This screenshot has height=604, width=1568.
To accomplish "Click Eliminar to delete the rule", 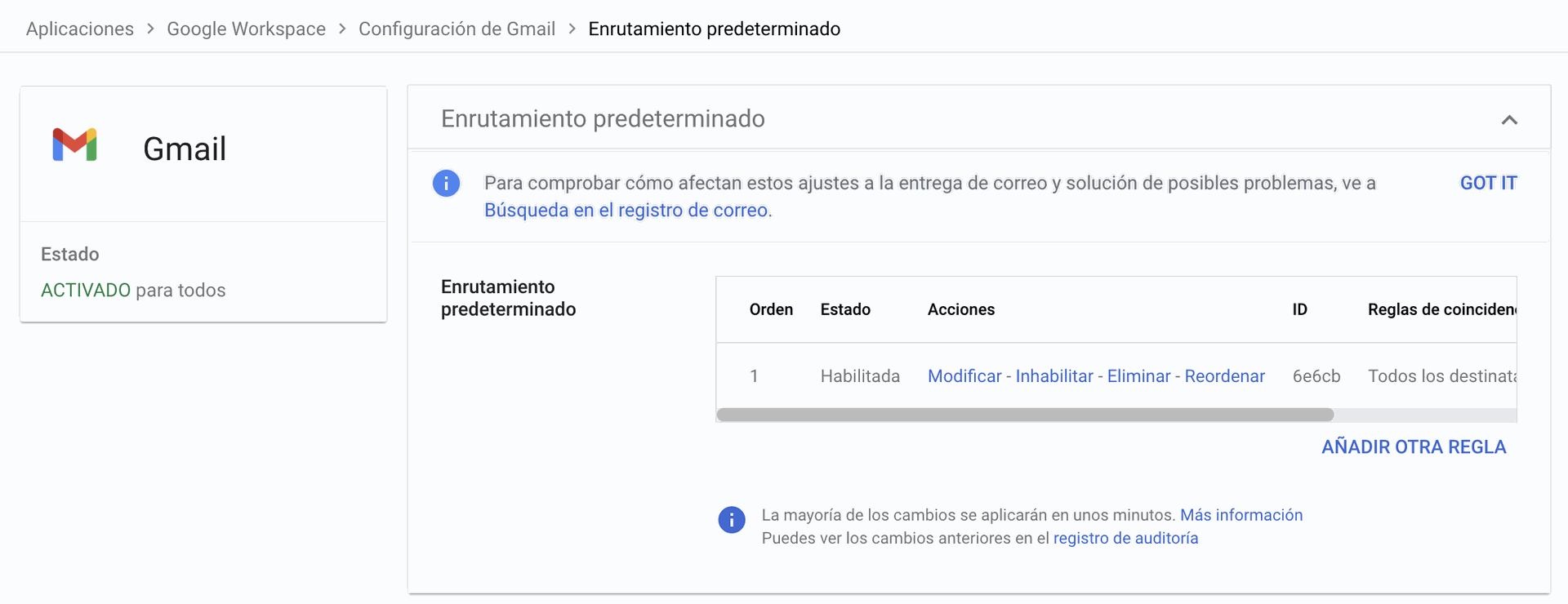I will click(x=1138, y=376).
